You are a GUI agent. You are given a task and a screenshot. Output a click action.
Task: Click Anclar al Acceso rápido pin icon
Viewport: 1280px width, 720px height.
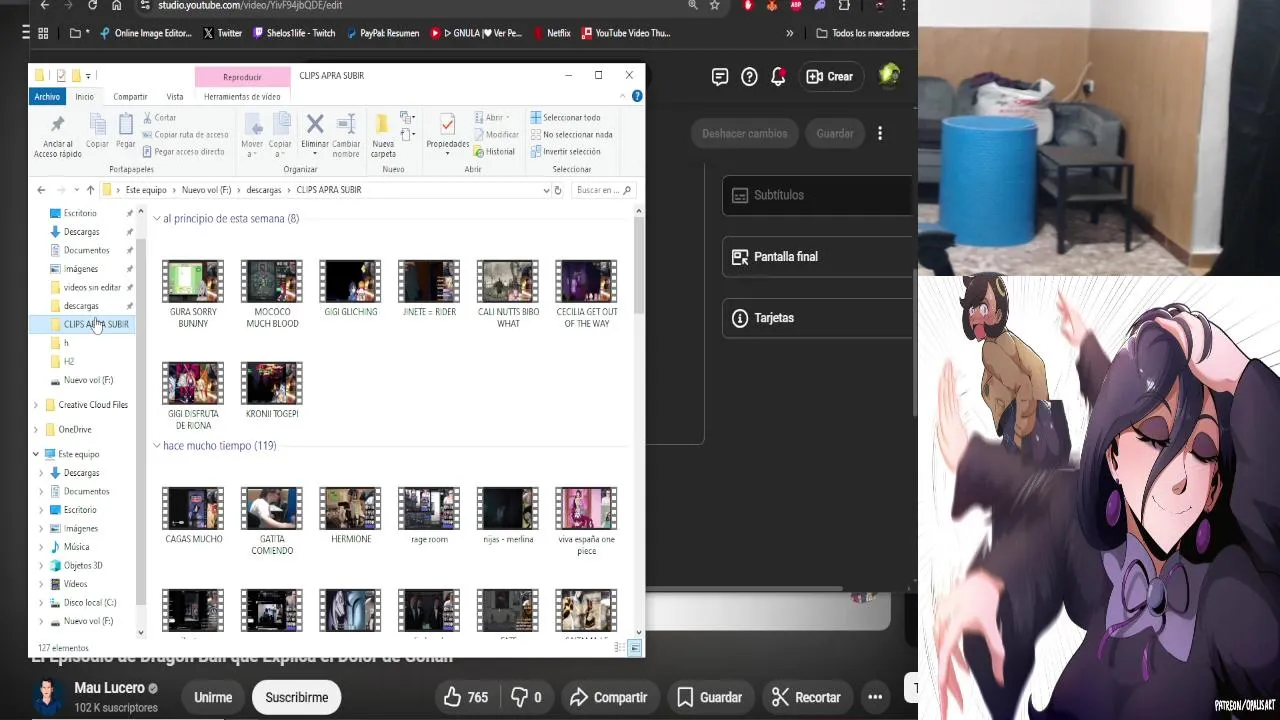(x=57, y=125)
